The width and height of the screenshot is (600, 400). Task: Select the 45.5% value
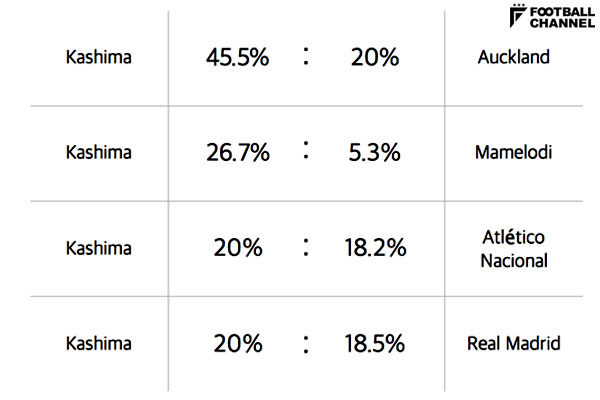point(237,58)
